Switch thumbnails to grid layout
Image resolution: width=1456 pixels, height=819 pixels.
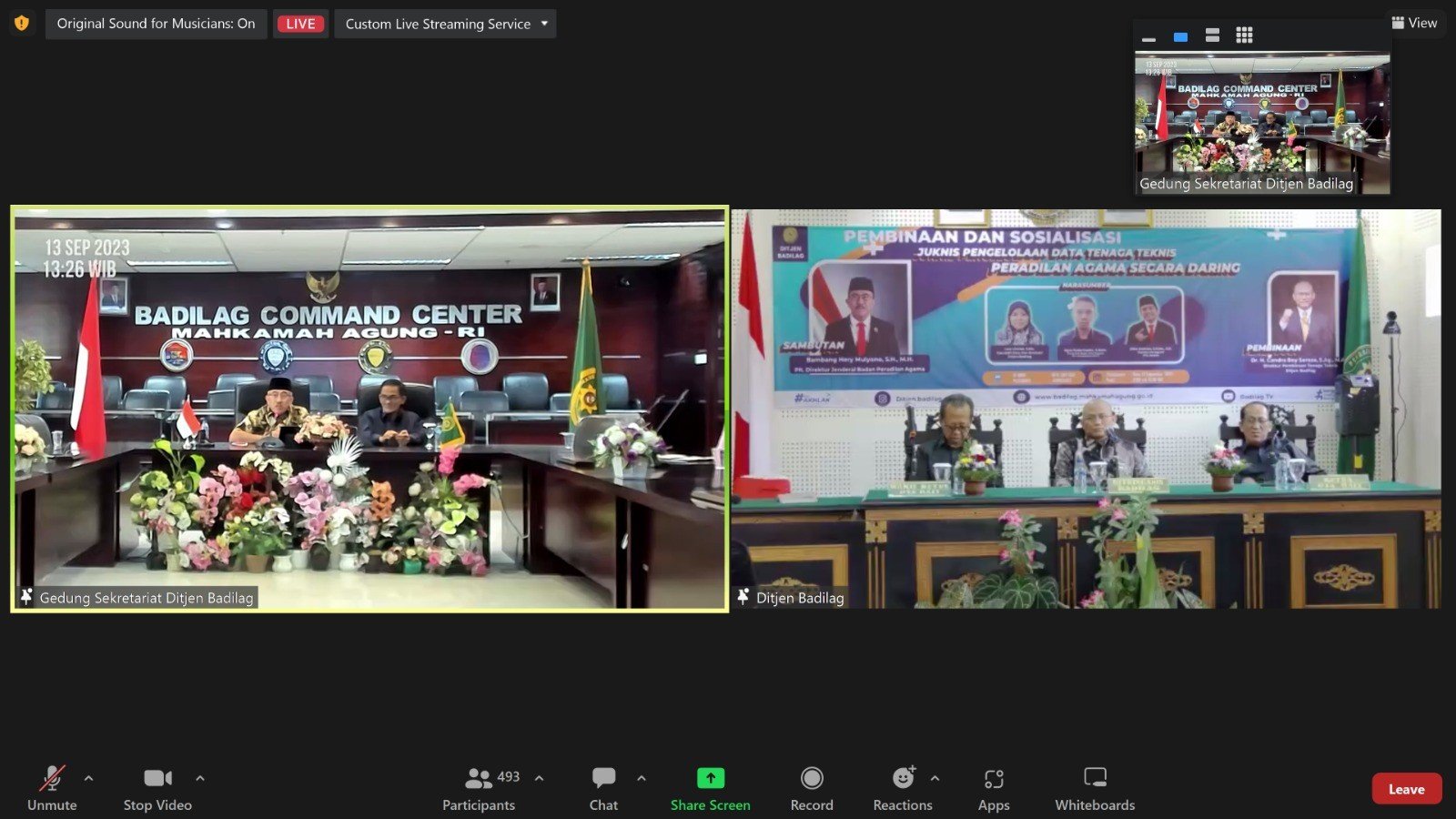[1244, 35]
